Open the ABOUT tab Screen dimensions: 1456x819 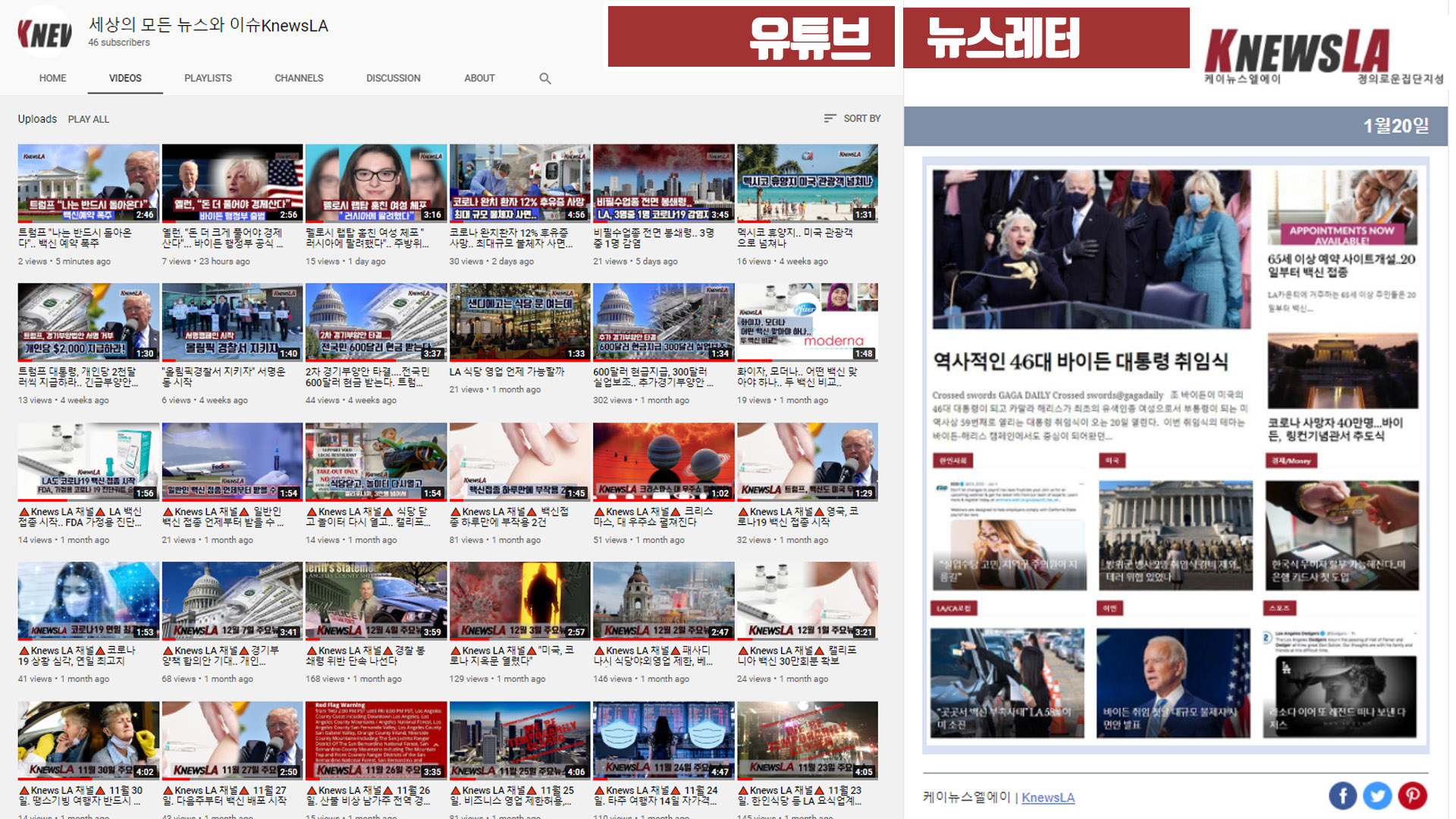[479, 78]
